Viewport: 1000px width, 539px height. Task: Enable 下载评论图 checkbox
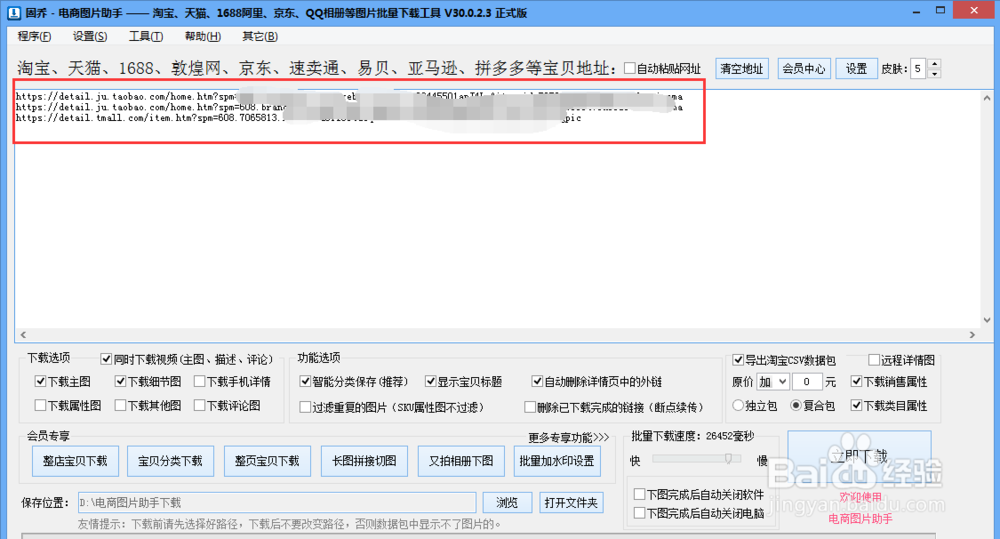click(200, 405)
